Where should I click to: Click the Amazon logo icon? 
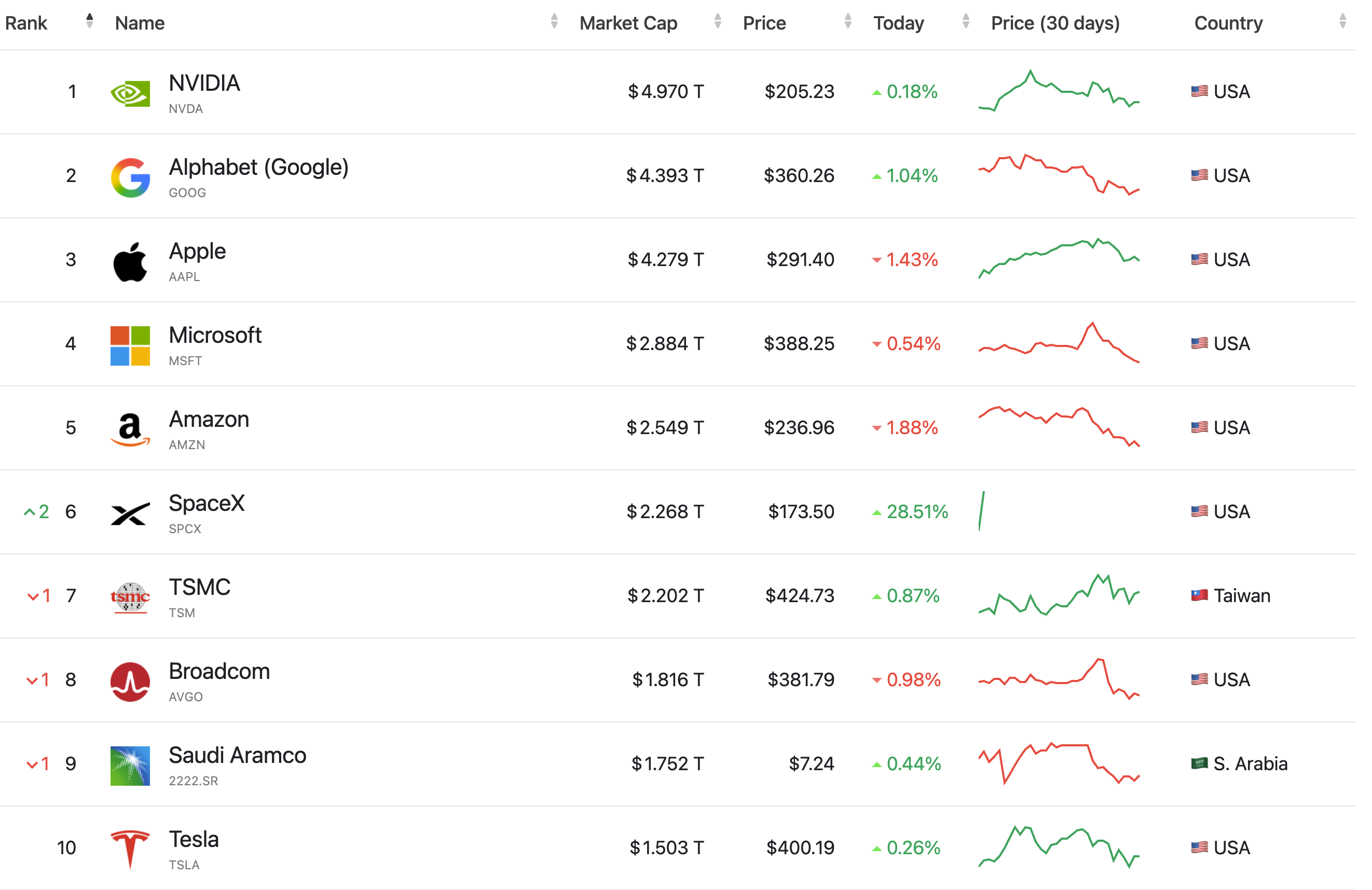[x=130, y=430]
